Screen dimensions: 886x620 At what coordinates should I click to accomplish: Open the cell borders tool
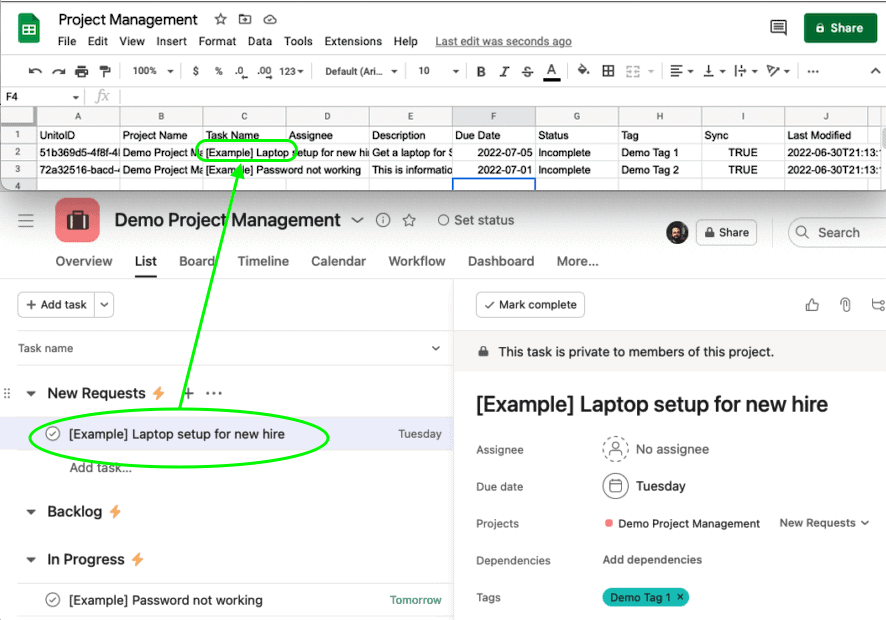click(608, 71)
